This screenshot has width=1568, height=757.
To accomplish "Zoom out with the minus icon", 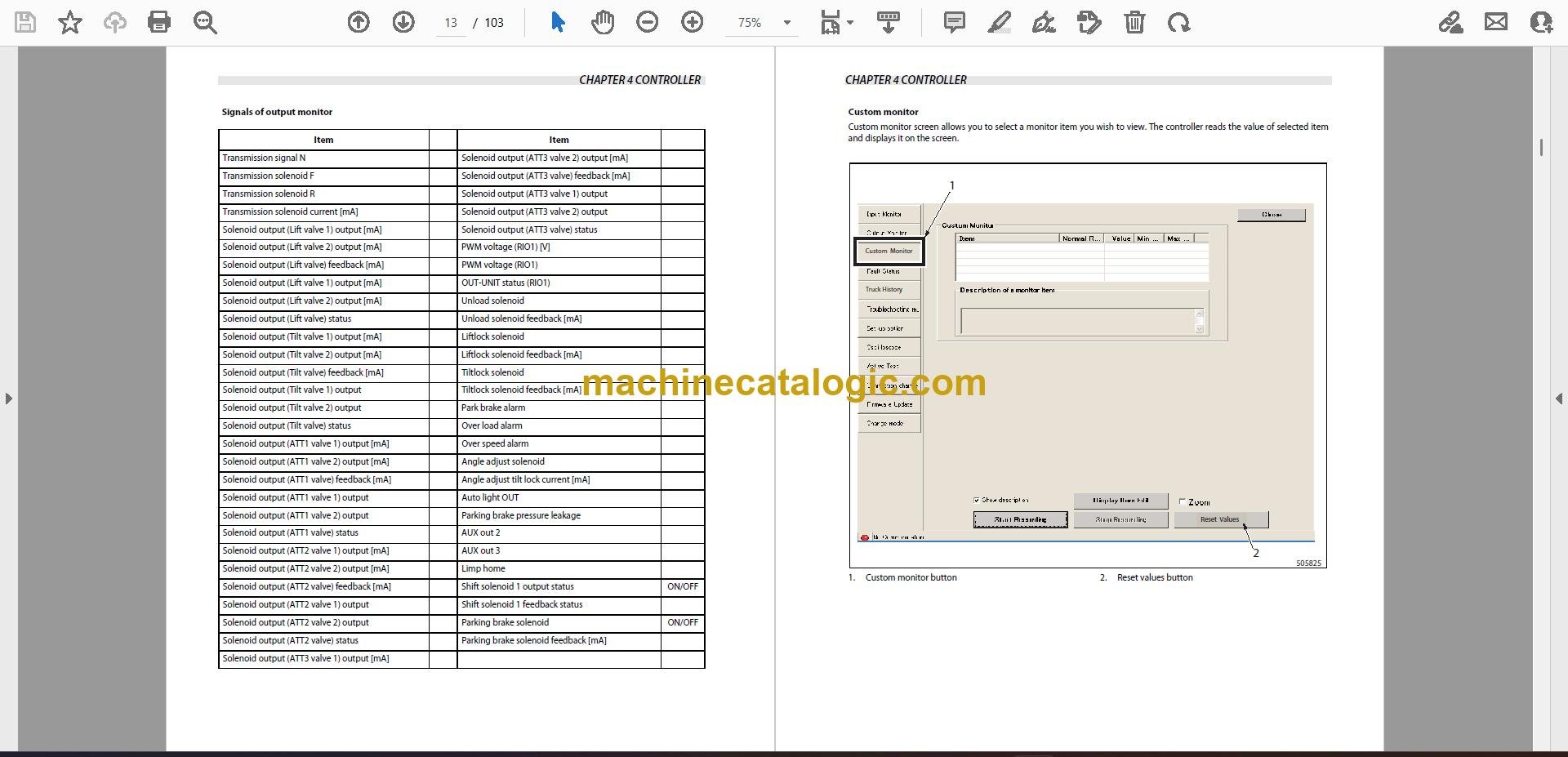I will [x=648, y=22].
